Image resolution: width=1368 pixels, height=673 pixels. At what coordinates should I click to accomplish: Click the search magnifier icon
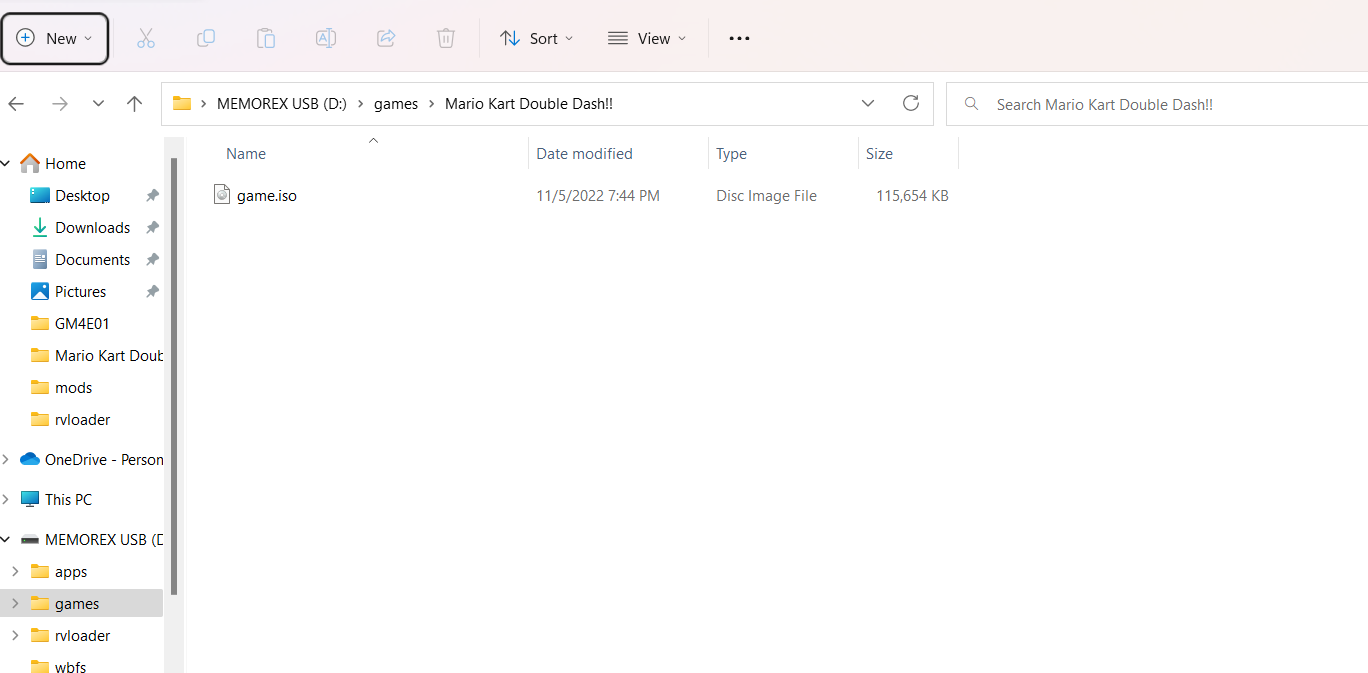[971, 104]
